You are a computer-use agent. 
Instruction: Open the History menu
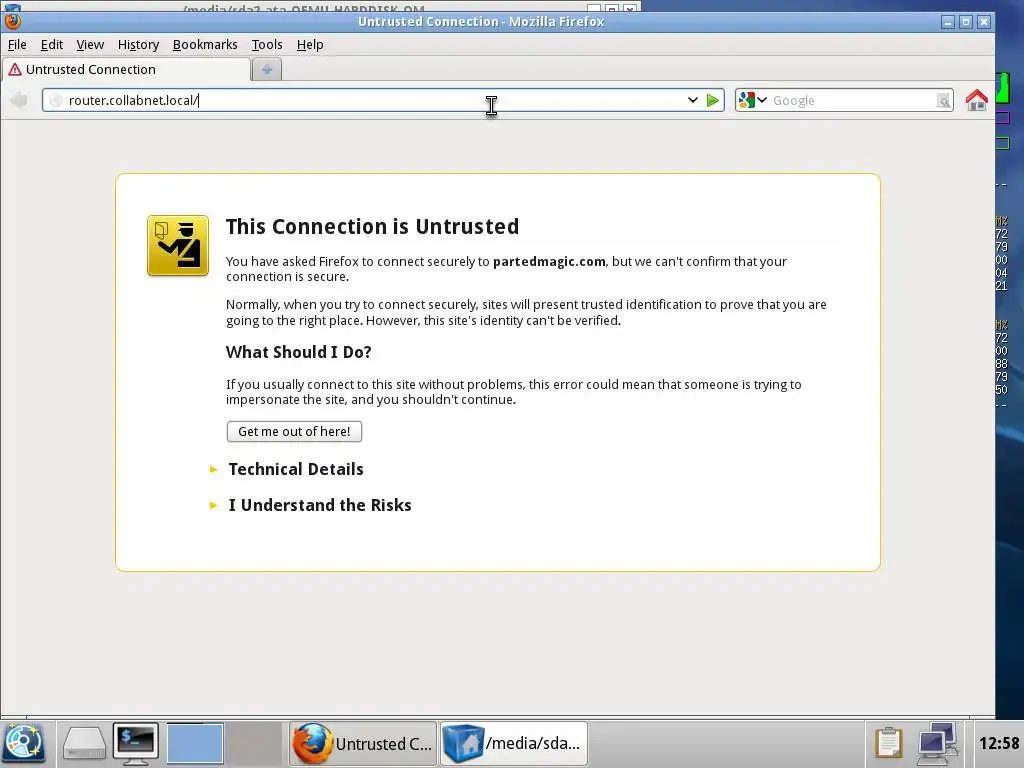pyautogui.click(x=138, y=44)
